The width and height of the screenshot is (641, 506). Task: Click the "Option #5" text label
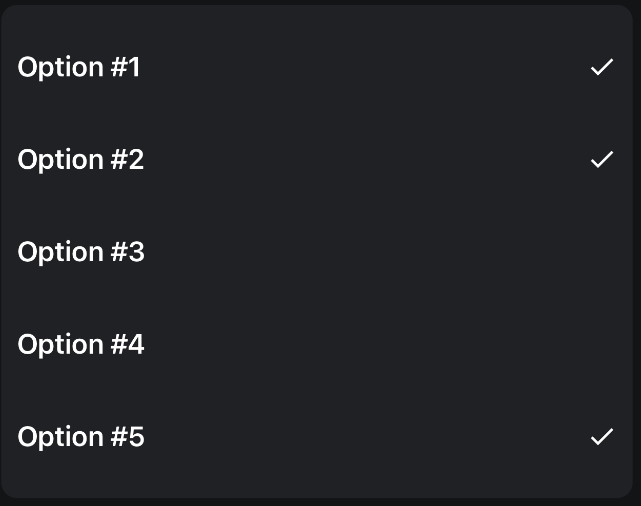[x=81, y=437]
